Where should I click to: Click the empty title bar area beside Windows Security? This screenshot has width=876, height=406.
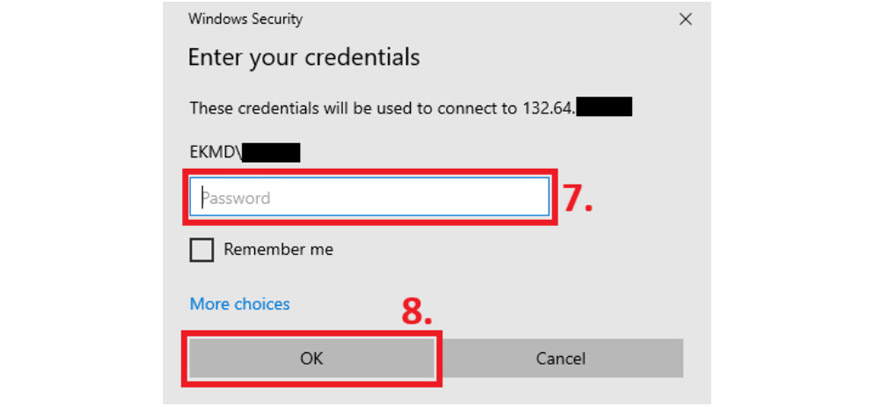(x=480, y=19)
